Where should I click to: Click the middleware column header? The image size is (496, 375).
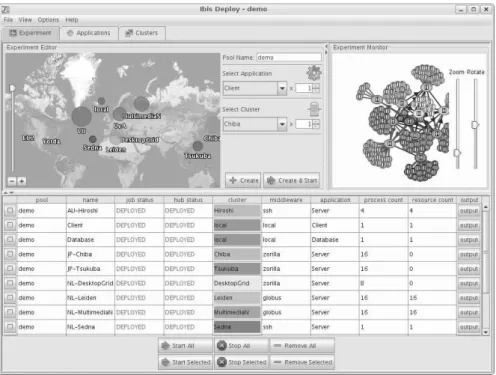pos(286,200)
